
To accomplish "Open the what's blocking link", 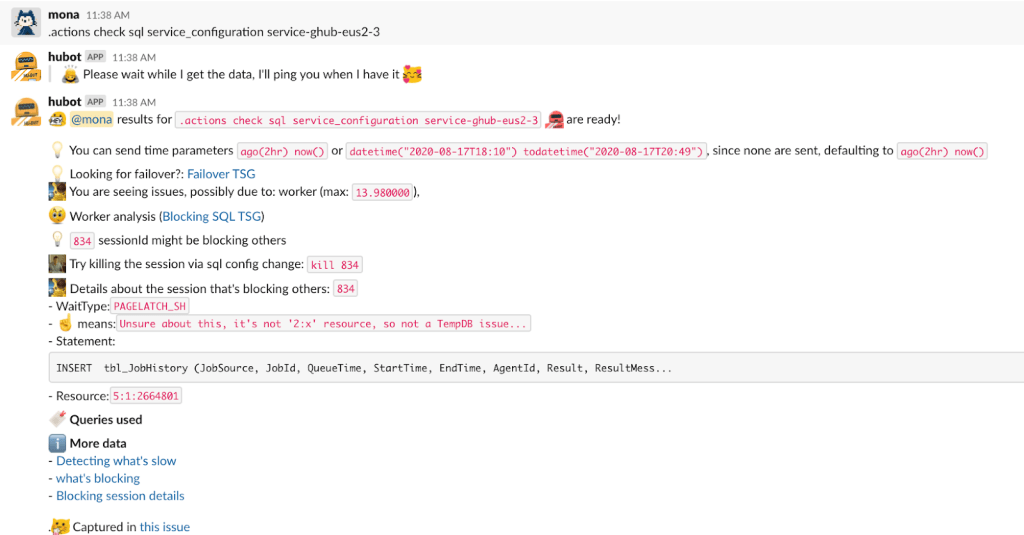I will tap(97, 478).
